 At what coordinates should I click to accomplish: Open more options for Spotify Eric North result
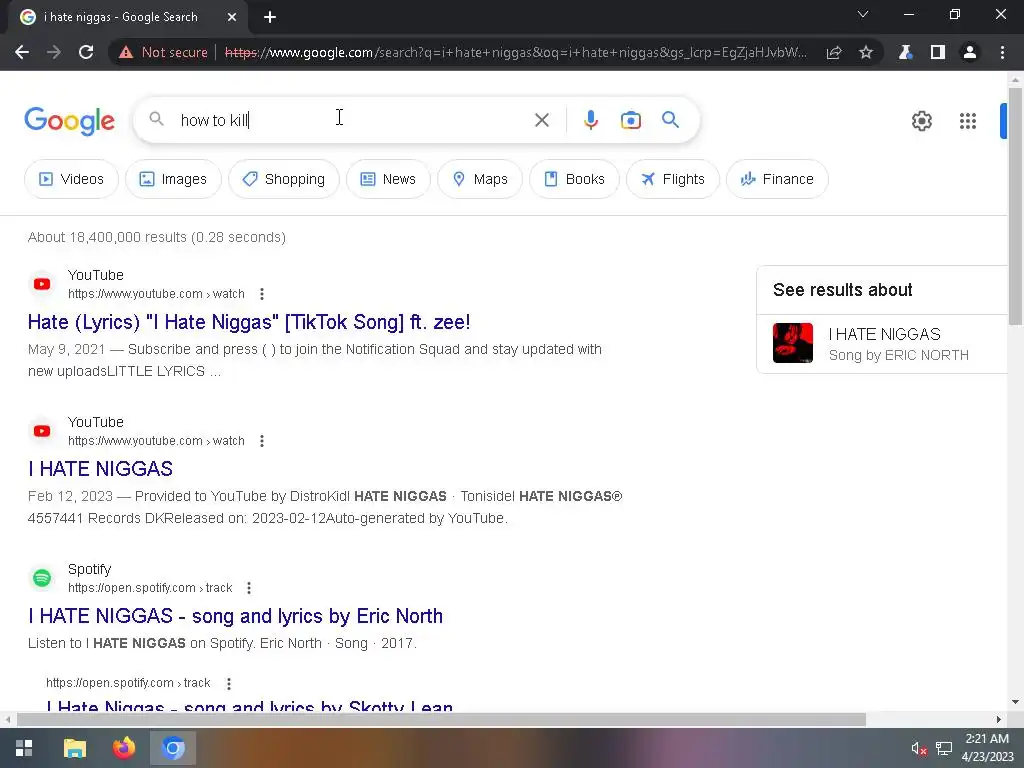pyautogui.click(x=249, y=588)
